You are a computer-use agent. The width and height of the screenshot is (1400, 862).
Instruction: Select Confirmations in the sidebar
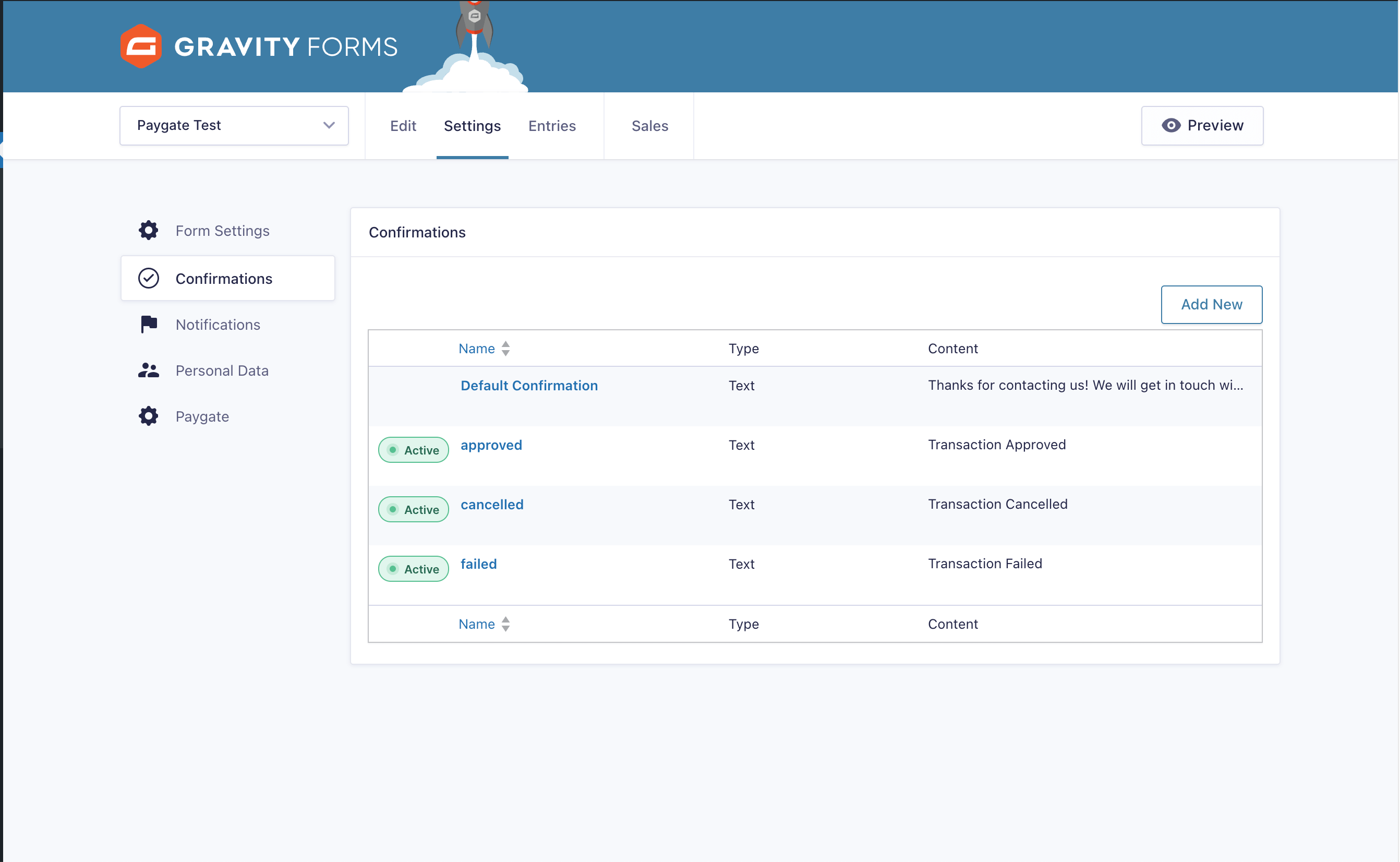(228, 278)
